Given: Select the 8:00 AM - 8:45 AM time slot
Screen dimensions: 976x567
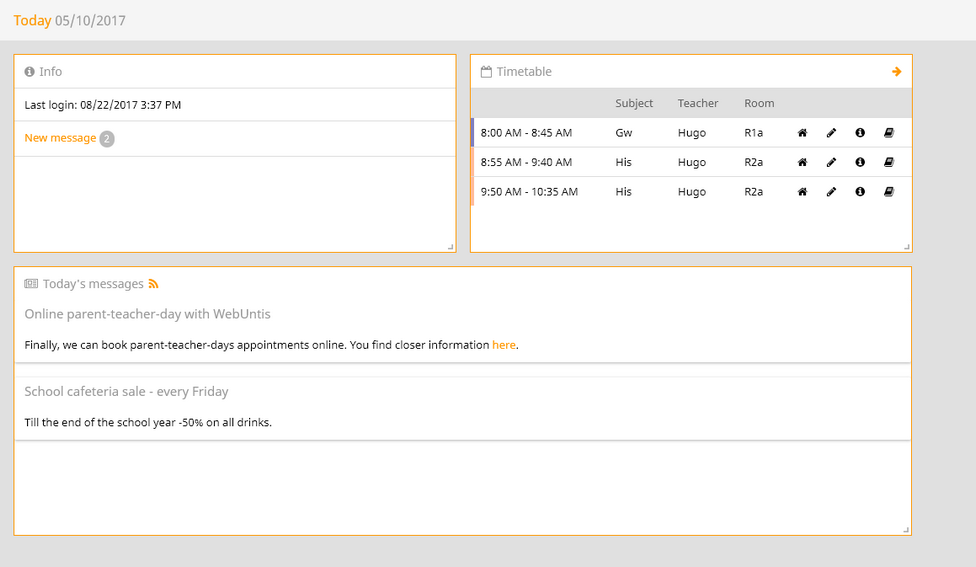Looking at the screenshot, I should tap(526, 133).
